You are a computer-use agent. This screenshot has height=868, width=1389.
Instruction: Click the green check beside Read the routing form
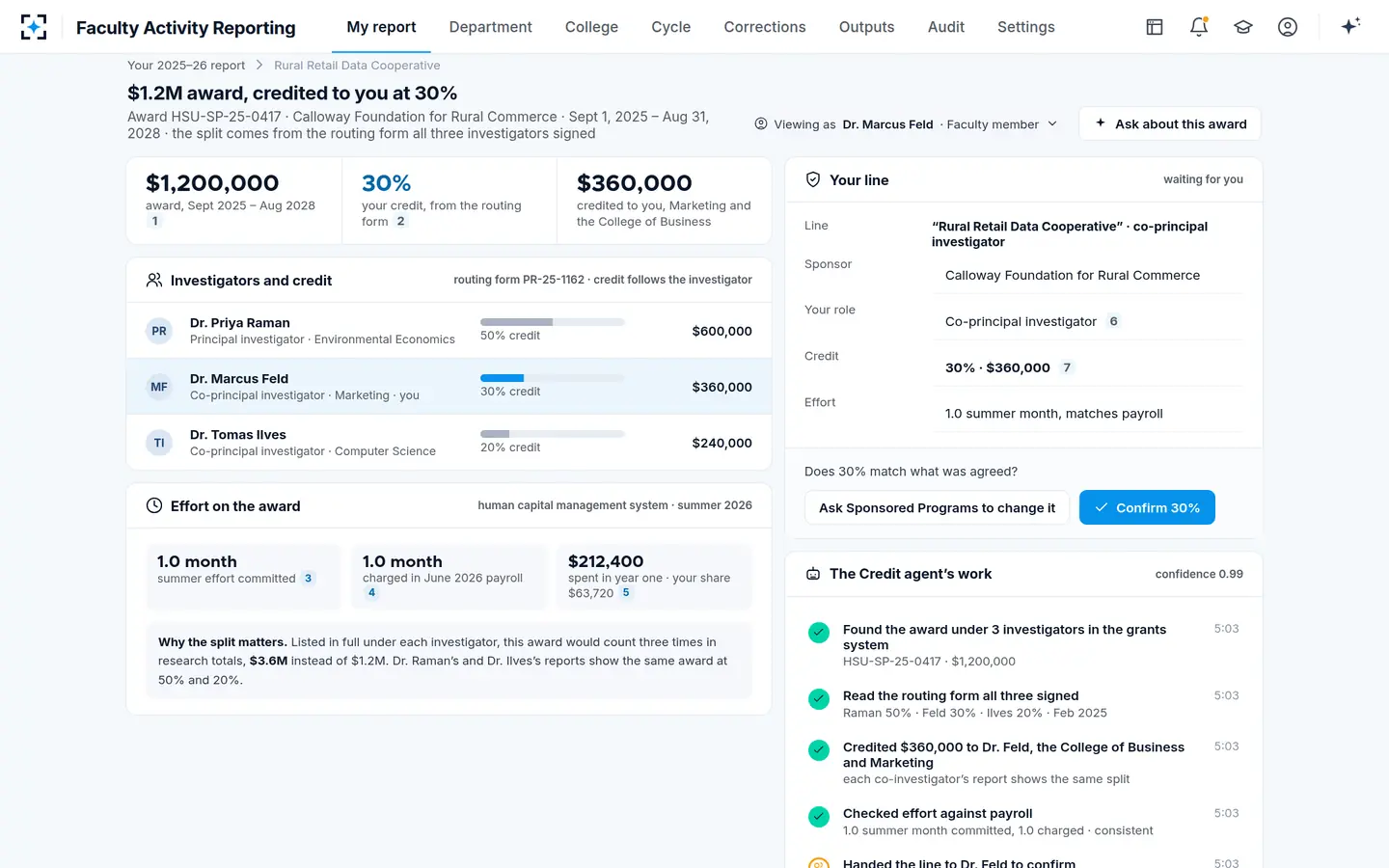pyautogui.click(x=819, y=699)
